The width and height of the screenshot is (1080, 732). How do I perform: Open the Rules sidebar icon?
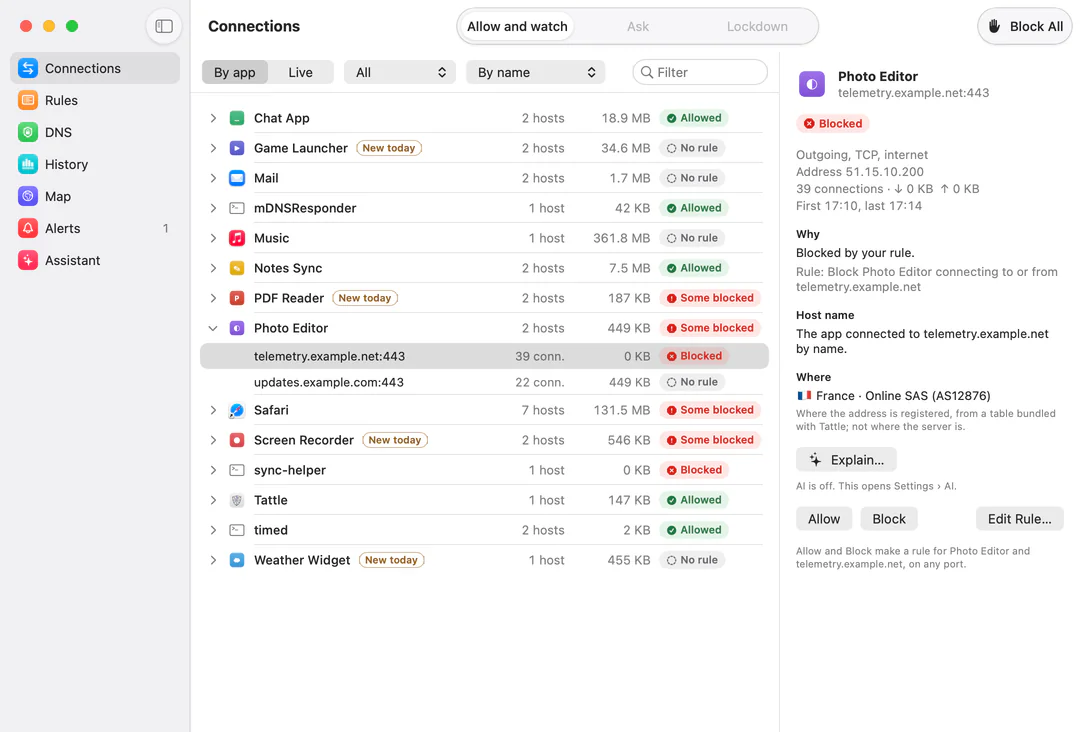[28, 100]
